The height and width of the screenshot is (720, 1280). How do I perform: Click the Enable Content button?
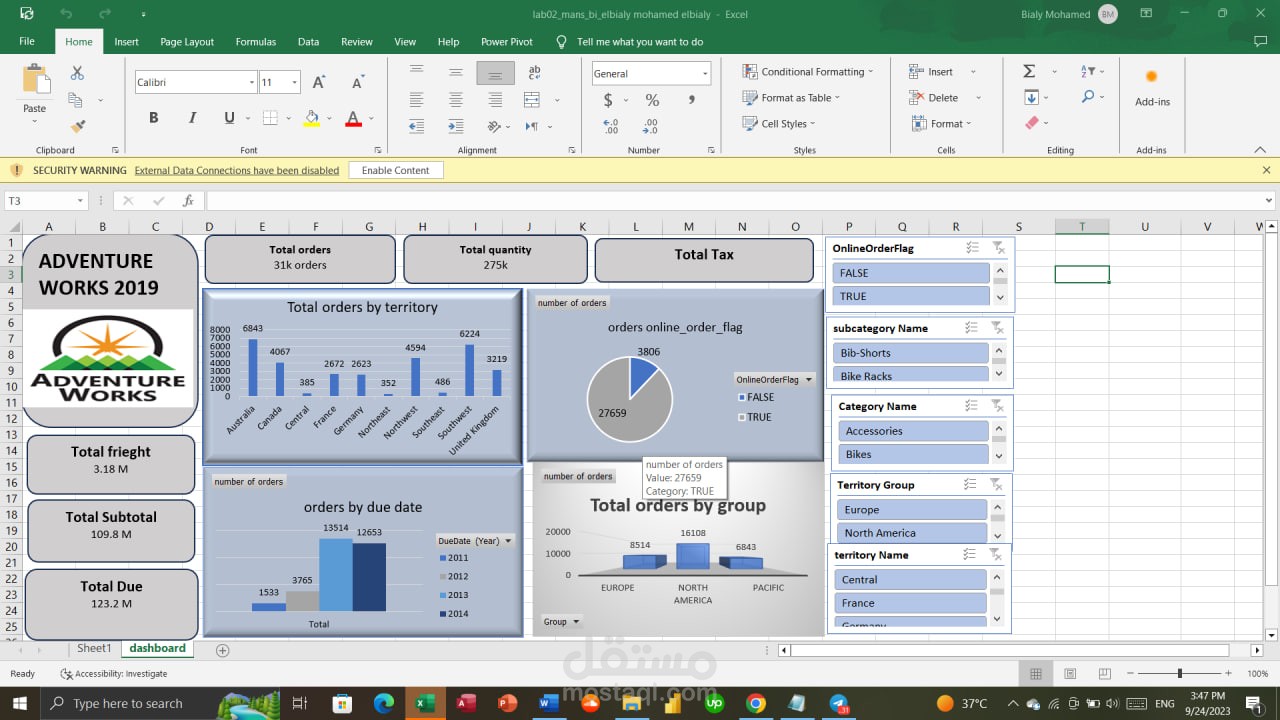tap(396, 170)
